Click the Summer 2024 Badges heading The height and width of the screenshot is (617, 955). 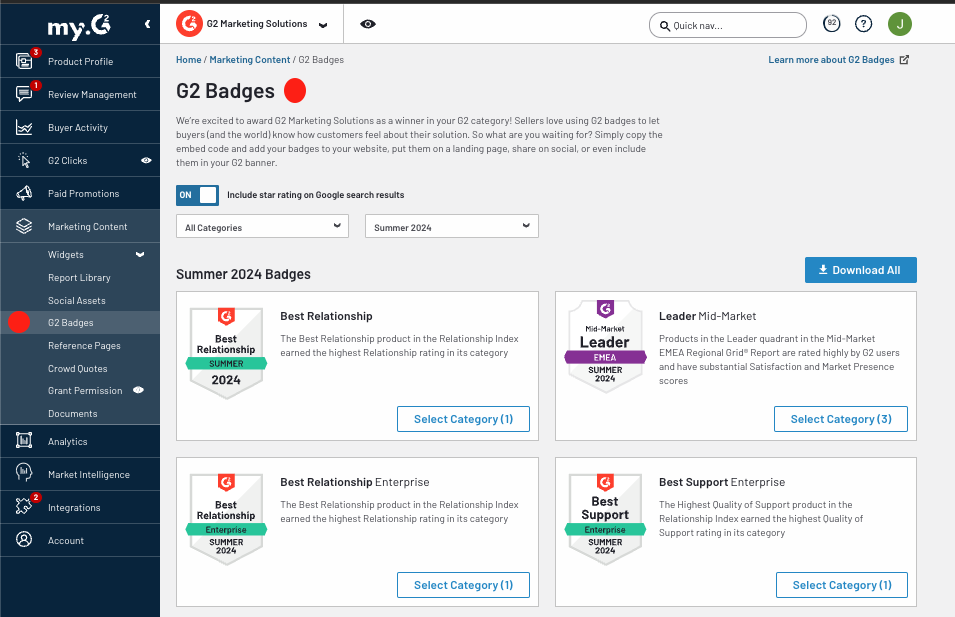pos(243,274)
